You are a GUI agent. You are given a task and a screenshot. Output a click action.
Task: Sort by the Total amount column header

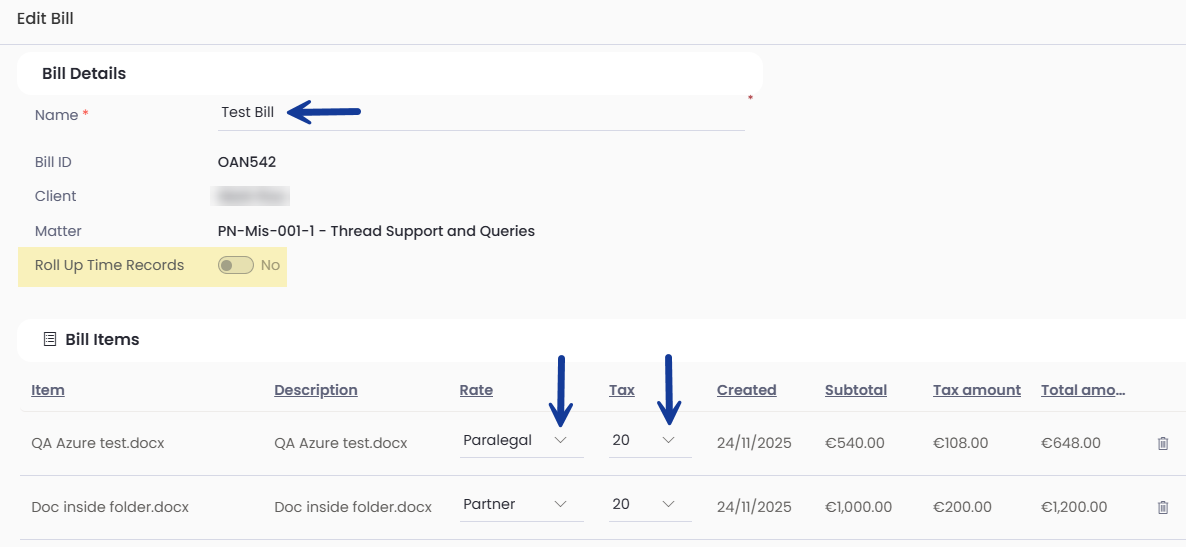pyautogui.click(x=1083, y=390)
